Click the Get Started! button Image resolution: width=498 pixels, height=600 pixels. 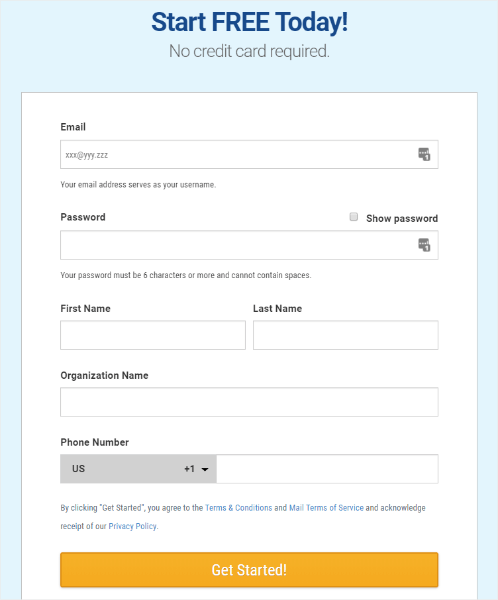point(249,570)
